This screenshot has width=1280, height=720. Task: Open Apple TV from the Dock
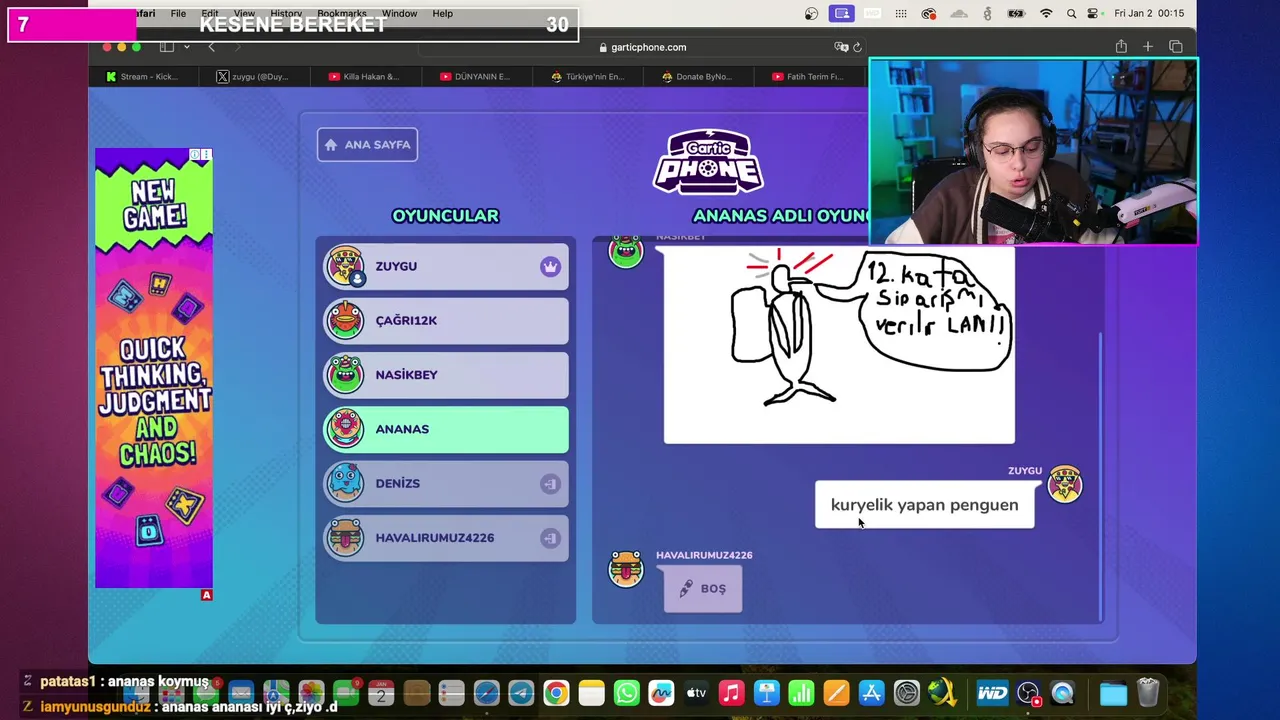coord(696,693)
